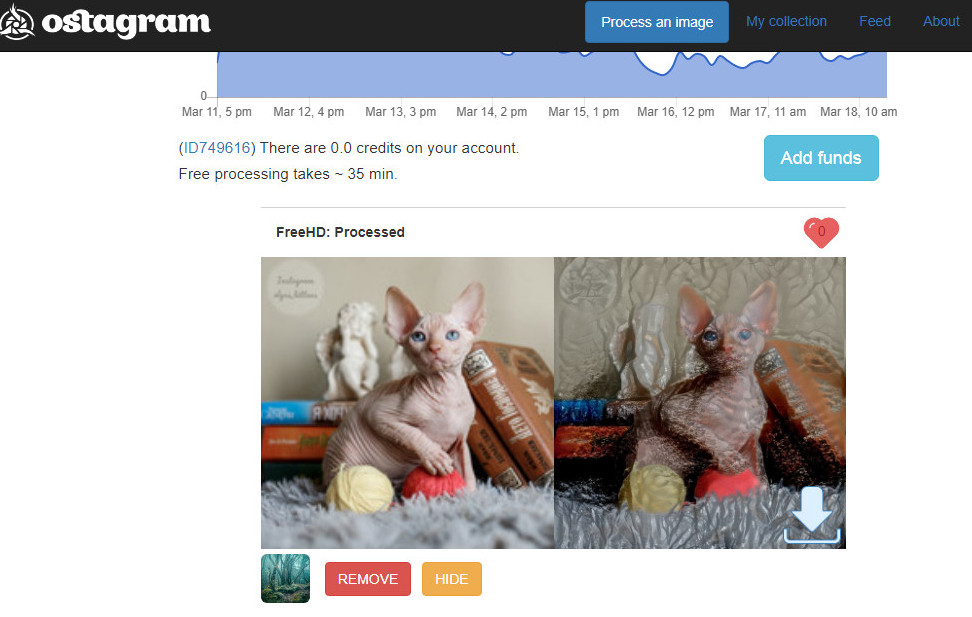
Task: Click the ostagram wordmark text
Action: click(x=126, y=23)
